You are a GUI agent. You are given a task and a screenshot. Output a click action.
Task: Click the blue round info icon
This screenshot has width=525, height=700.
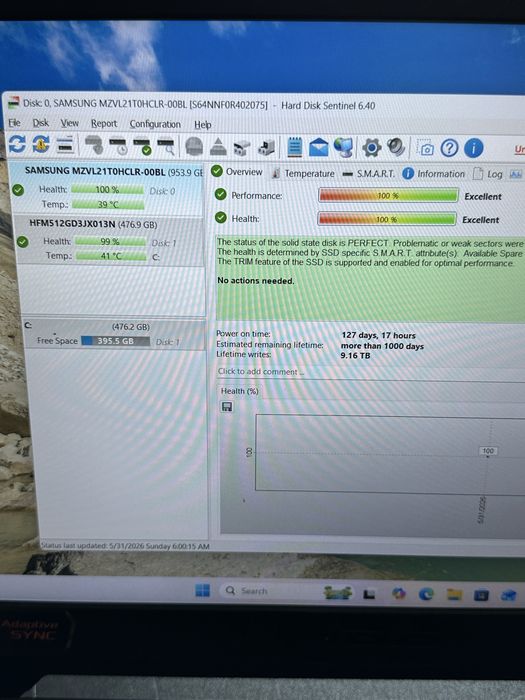[474, 148]
